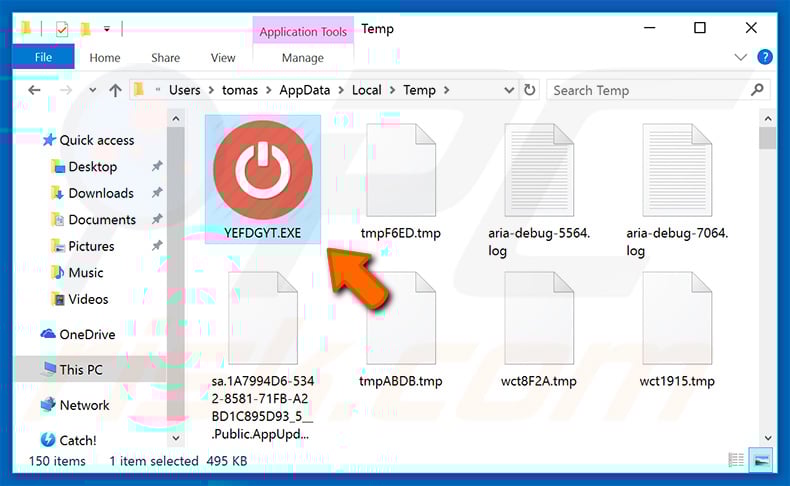
Task: Click the Application Tools tab header
Action: (x=303, y=31)
